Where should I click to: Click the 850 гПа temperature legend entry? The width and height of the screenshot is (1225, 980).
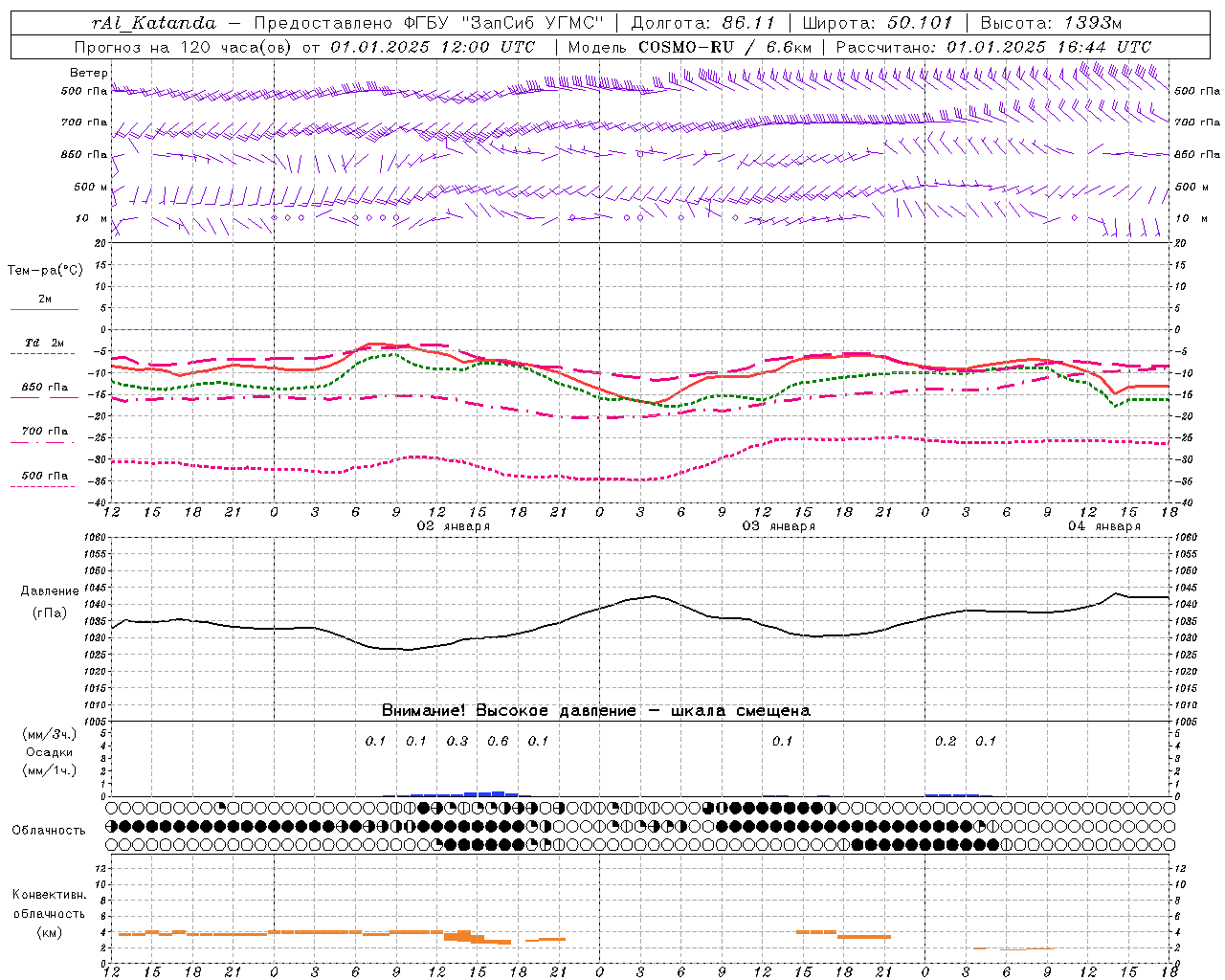tap(45, 388)
